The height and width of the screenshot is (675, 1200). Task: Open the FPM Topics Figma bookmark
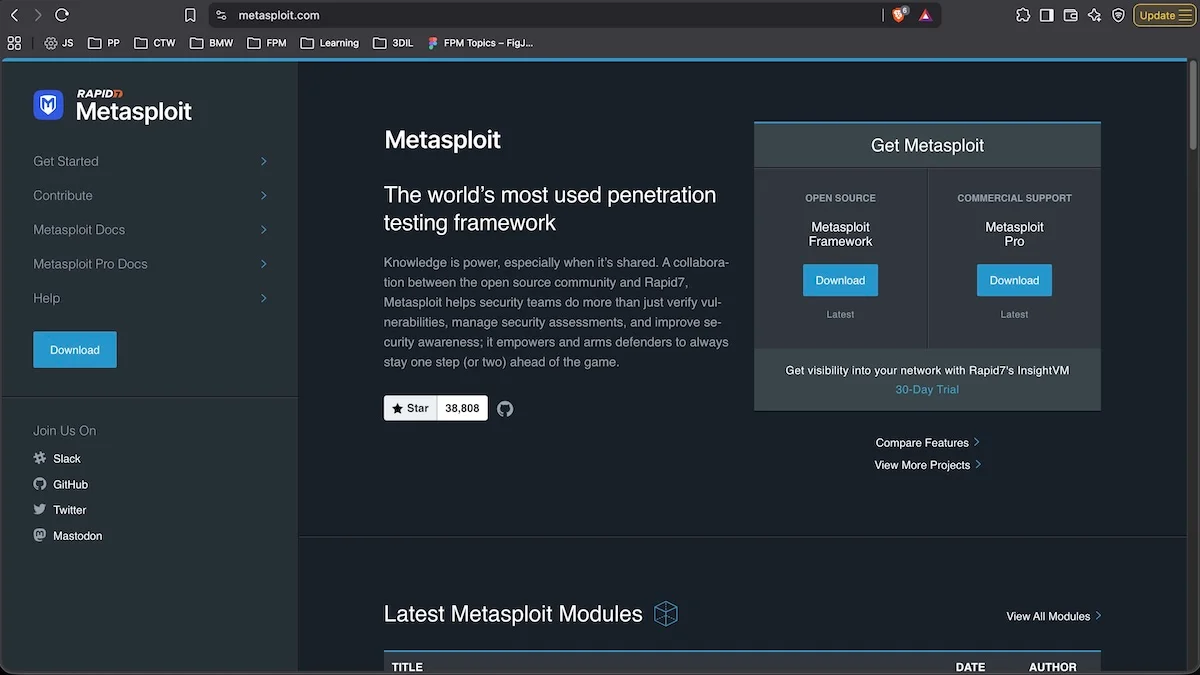coord(480,43)
